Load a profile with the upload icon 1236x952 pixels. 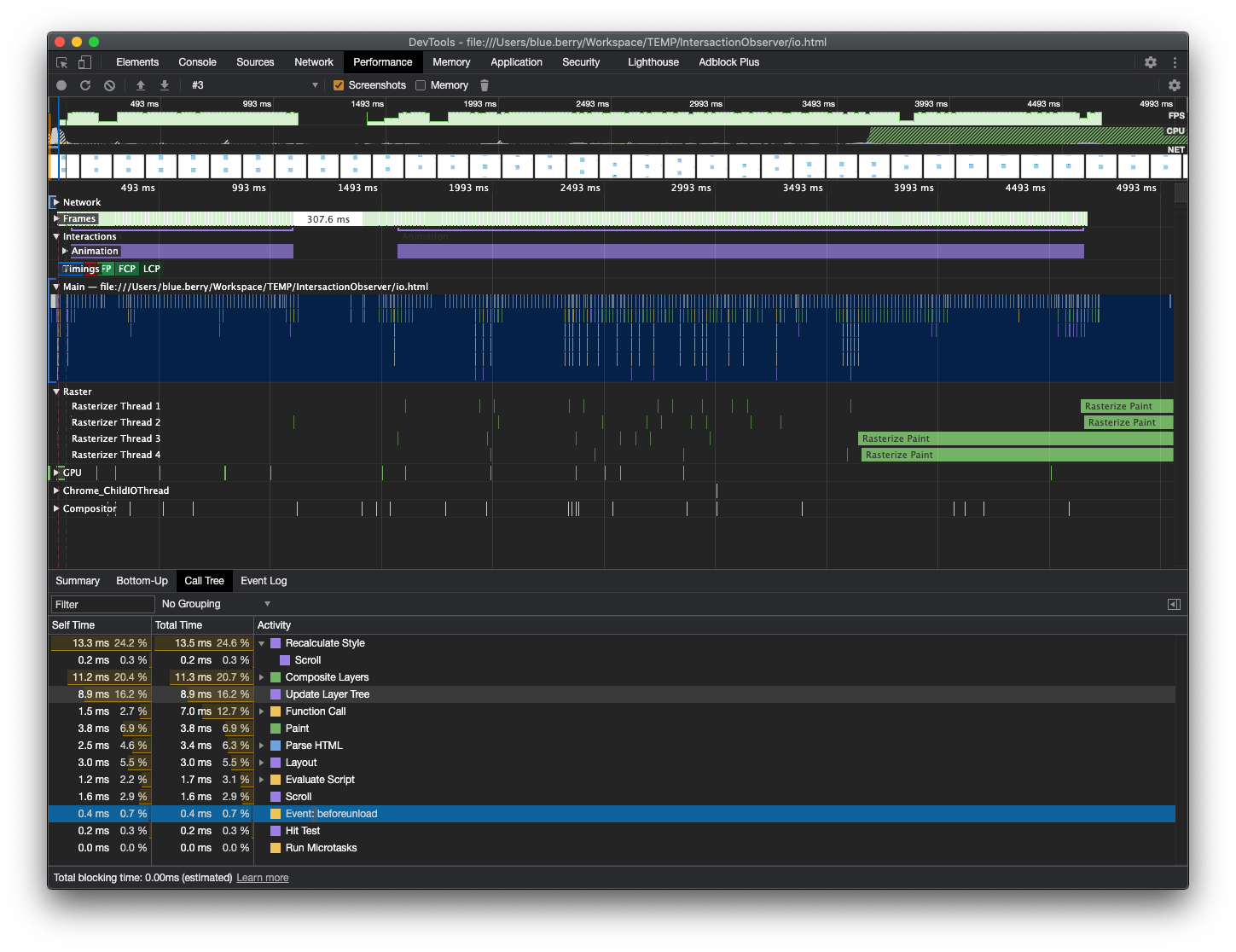(x=141, y=85)
